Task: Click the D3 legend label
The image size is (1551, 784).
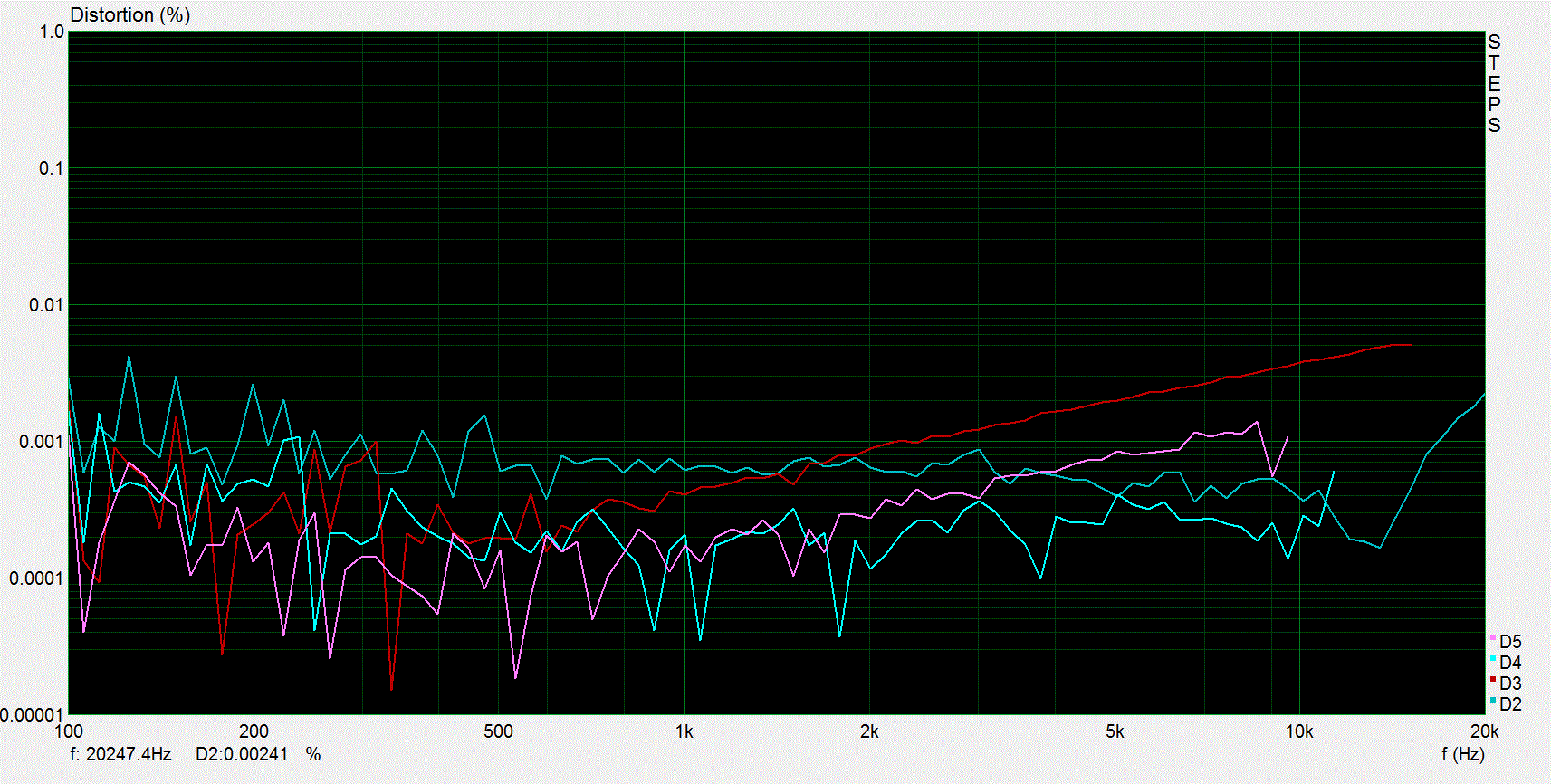Action: coord(1510,684)
